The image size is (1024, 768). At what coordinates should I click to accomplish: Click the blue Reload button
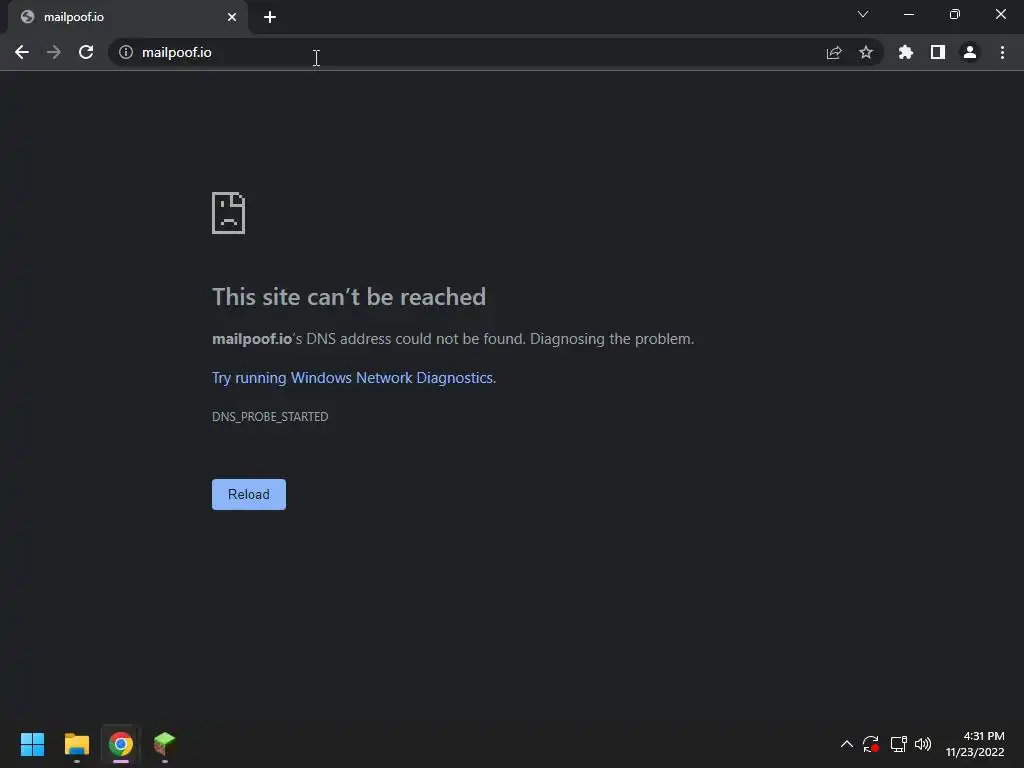[249, 494]
